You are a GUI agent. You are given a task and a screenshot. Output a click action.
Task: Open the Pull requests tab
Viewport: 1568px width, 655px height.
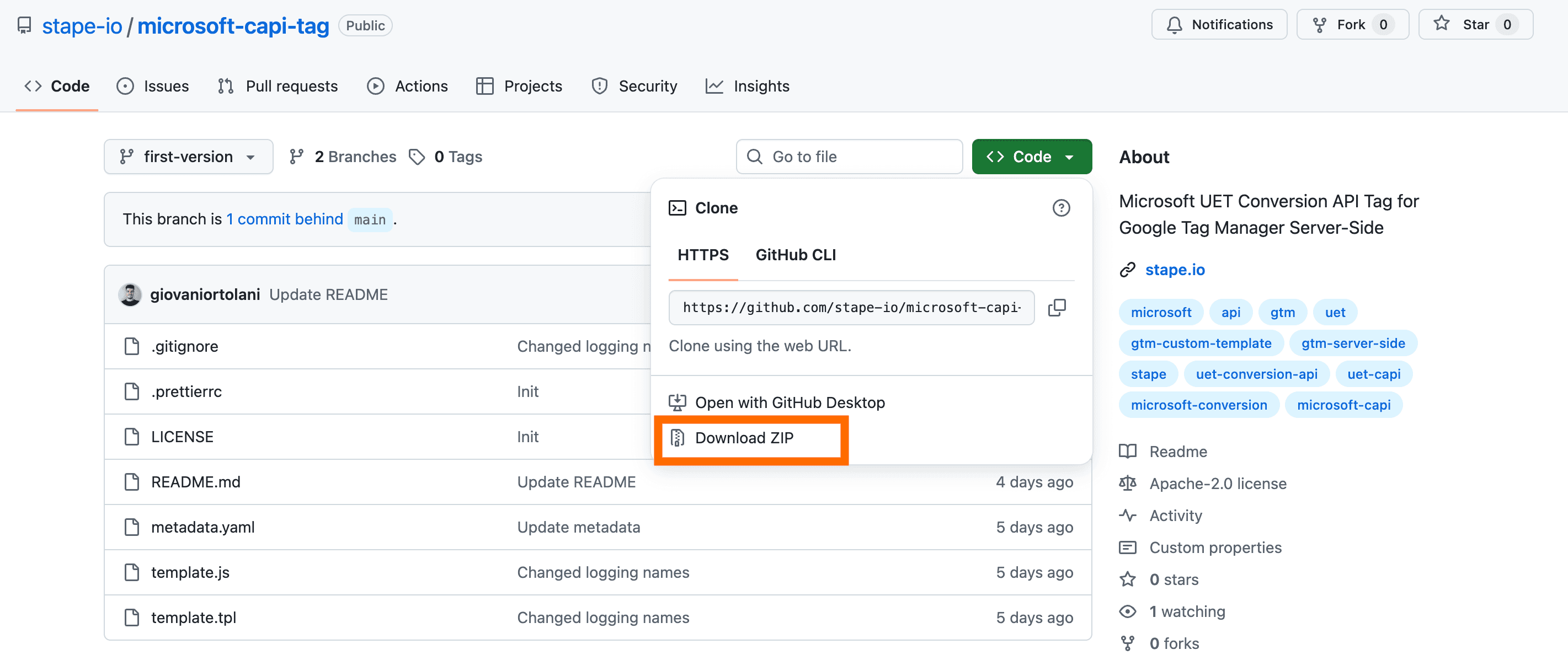[x=278, y=87]
